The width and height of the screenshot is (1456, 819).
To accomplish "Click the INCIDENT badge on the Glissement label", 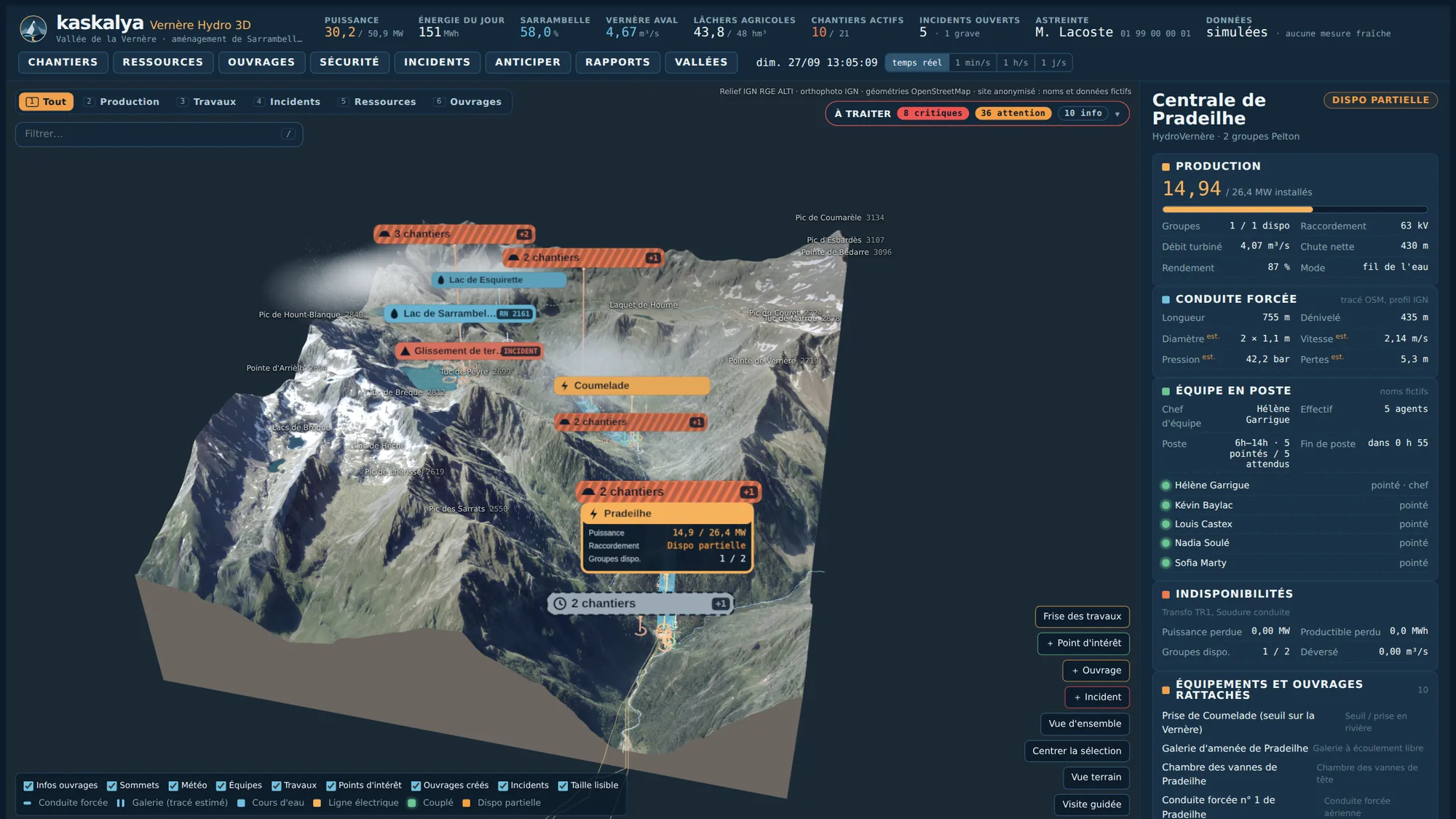I will (x=521, y=351).
